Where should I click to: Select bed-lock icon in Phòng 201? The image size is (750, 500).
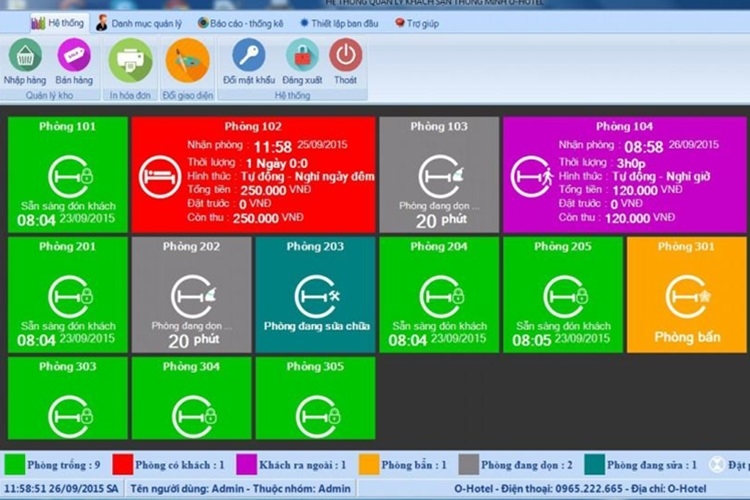click(70, 297)
